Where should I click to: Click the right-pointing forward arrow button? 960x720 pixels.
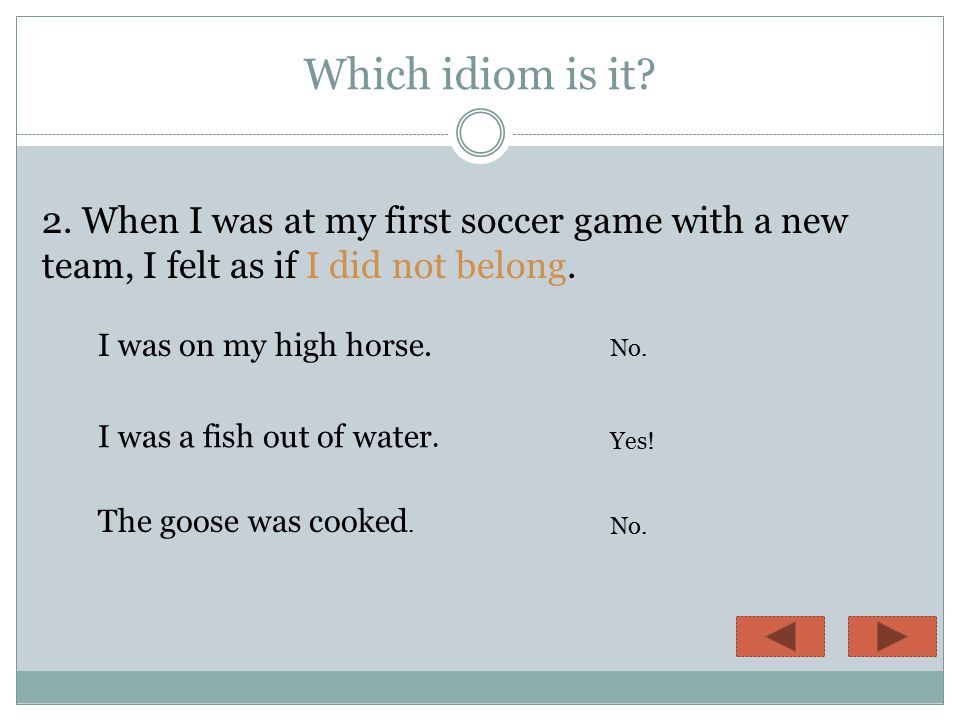[x=892, y=636]
